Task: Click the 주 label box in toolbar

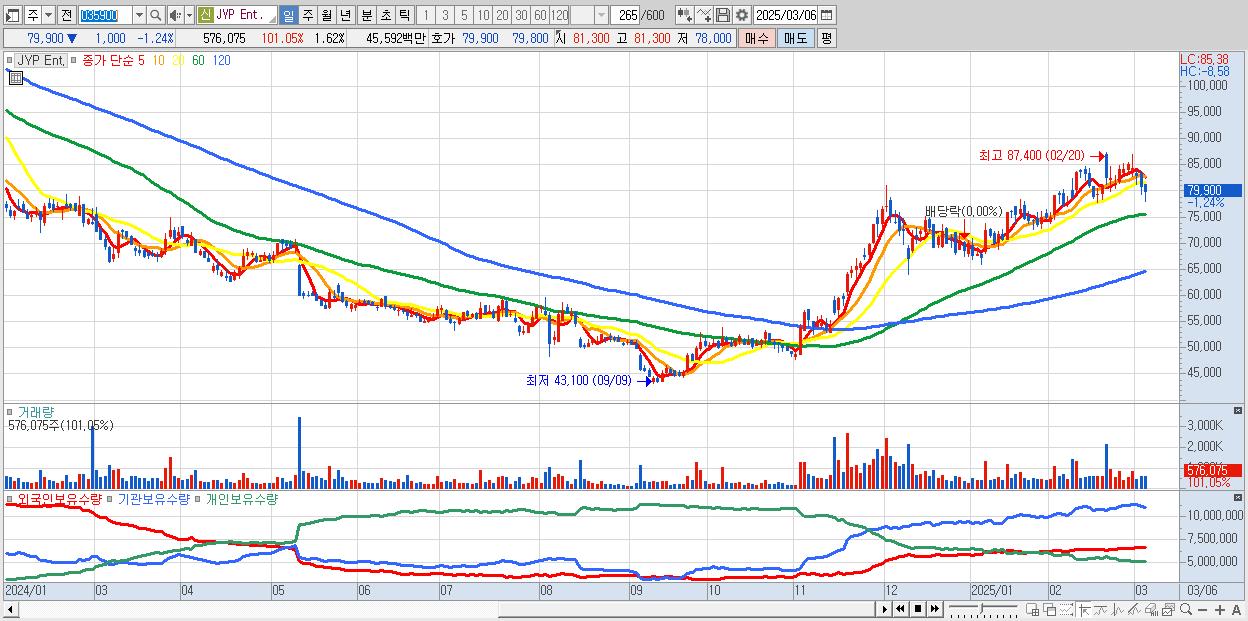Action: tap(33, 15)
